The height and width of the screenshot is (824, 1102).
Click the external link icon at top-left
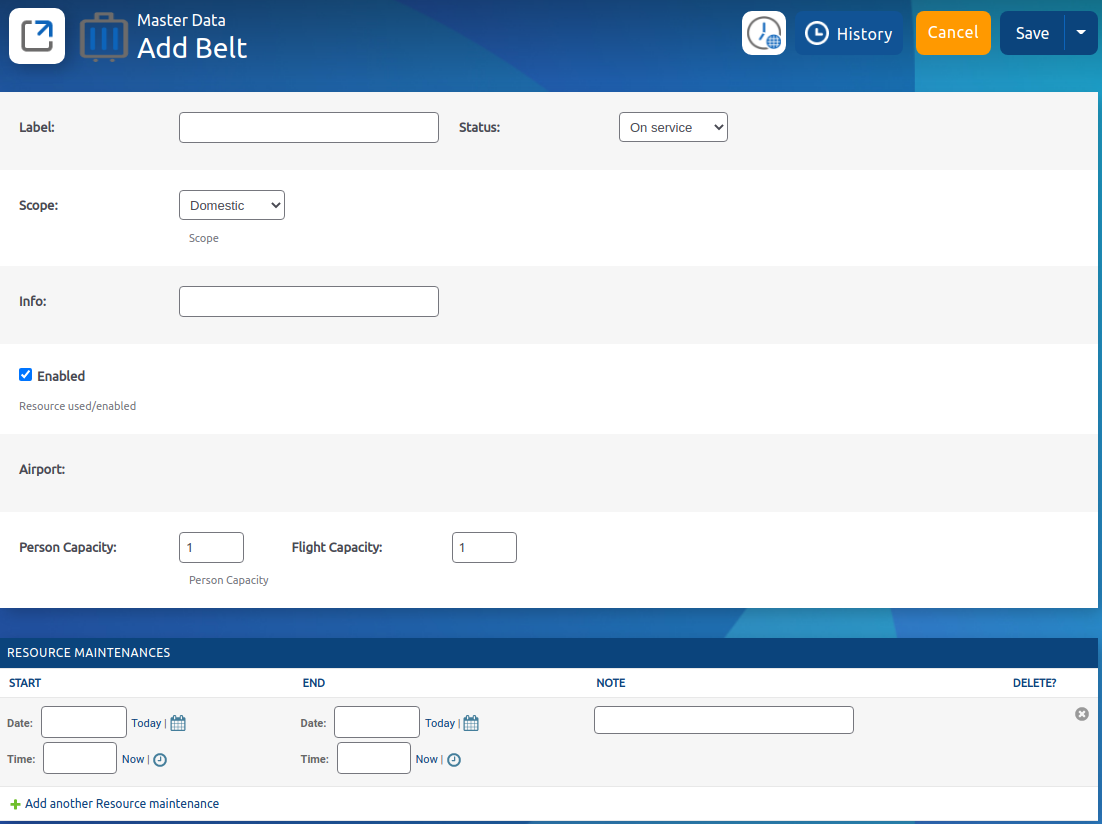click(x=37, y=36)
